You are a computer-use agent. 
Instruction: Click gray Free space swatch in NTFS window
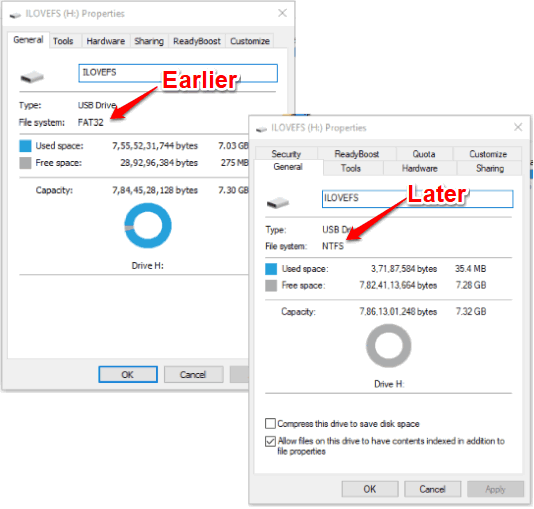pyautogui.click(x=271, y=285)
